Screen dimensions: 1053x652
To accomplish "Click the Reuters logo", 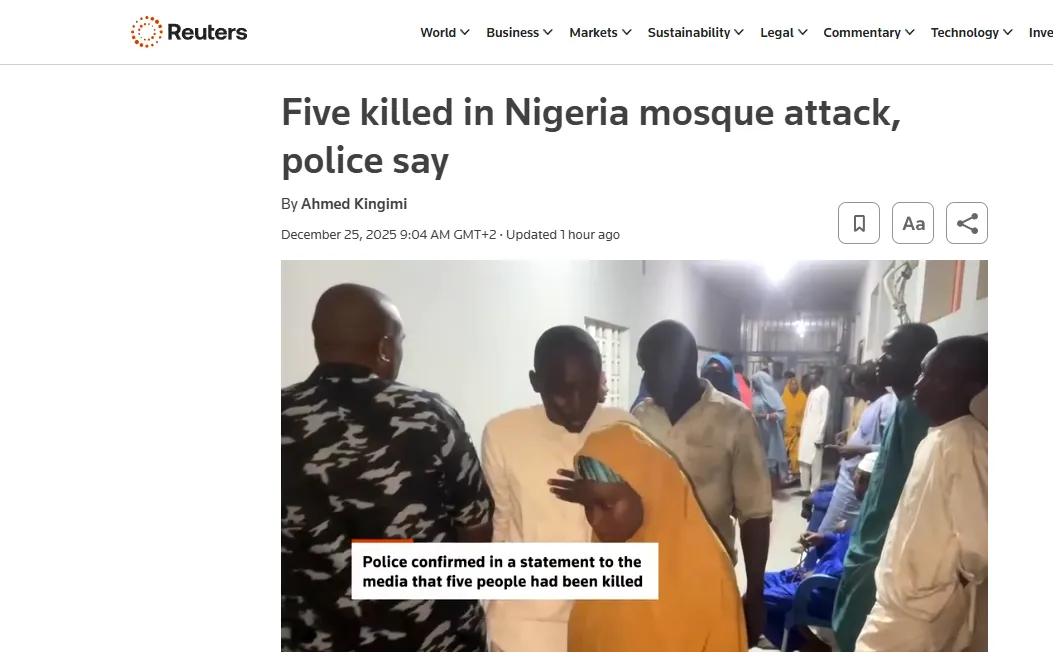I will tap(189, 32).
